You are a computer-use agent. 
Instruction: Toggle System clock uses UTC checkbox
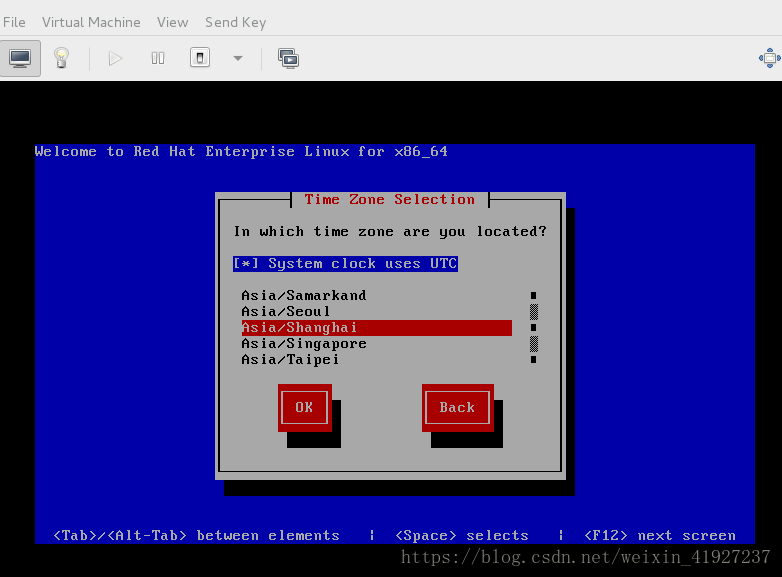tap(345, 263)
